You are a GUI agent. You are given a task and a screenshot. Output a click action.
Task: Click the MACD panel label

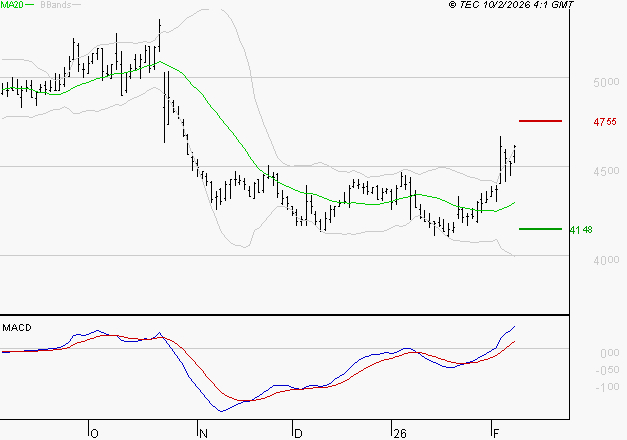17,328
